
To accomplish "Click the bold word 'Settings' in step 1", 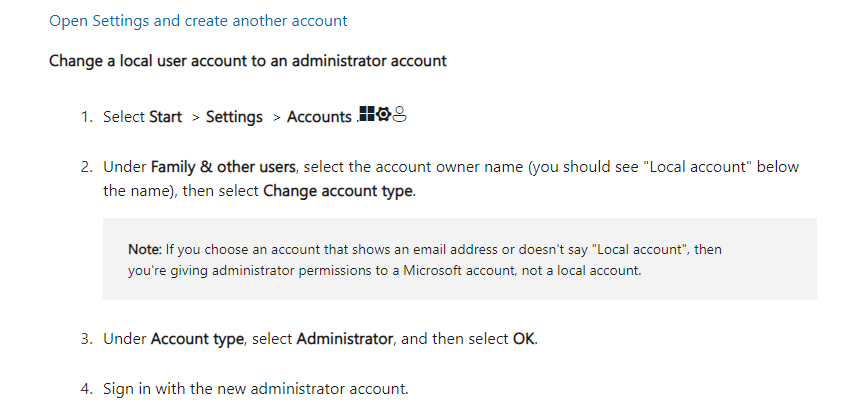I will (x=234, y=117).
